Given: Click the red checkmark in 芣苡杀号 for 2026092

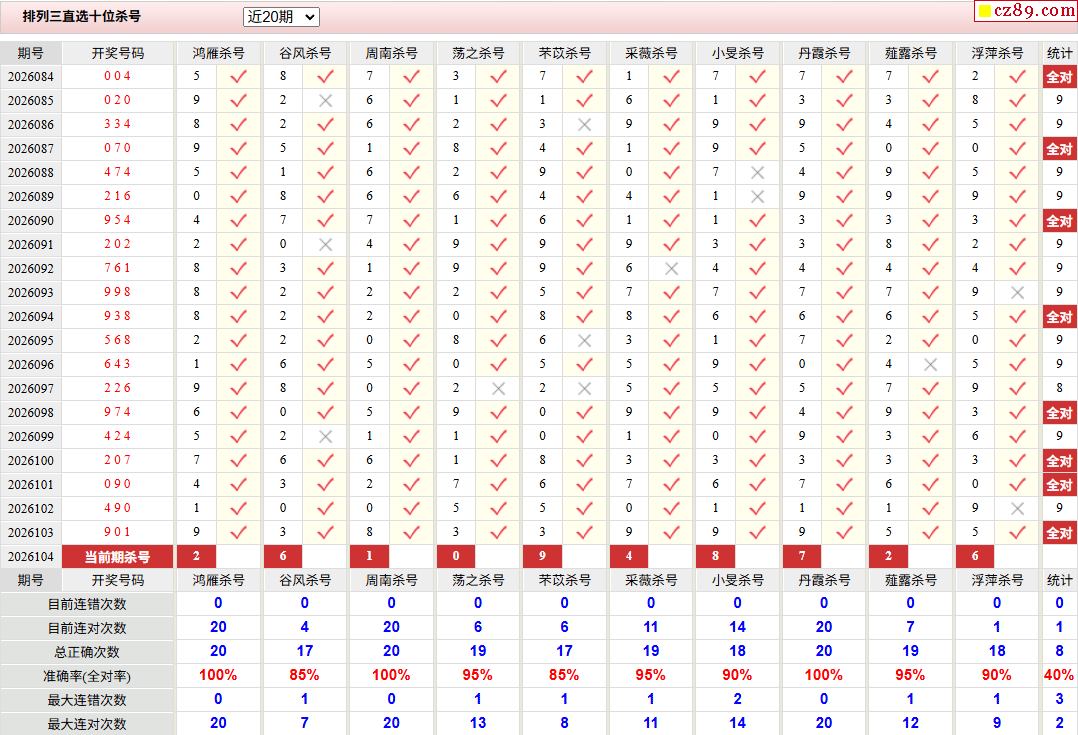Looking at the screenshot, I should 584,268.
